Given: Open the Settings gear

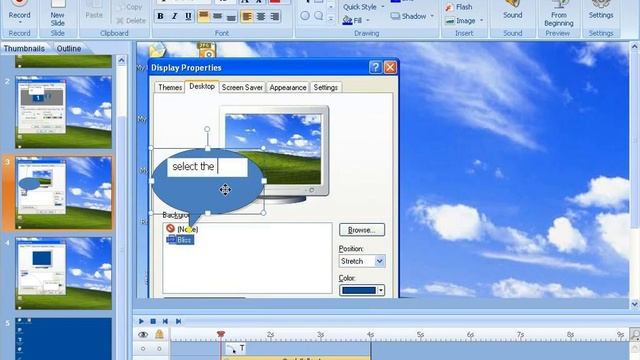Looking at the screenshot, I should pos(601,10).
